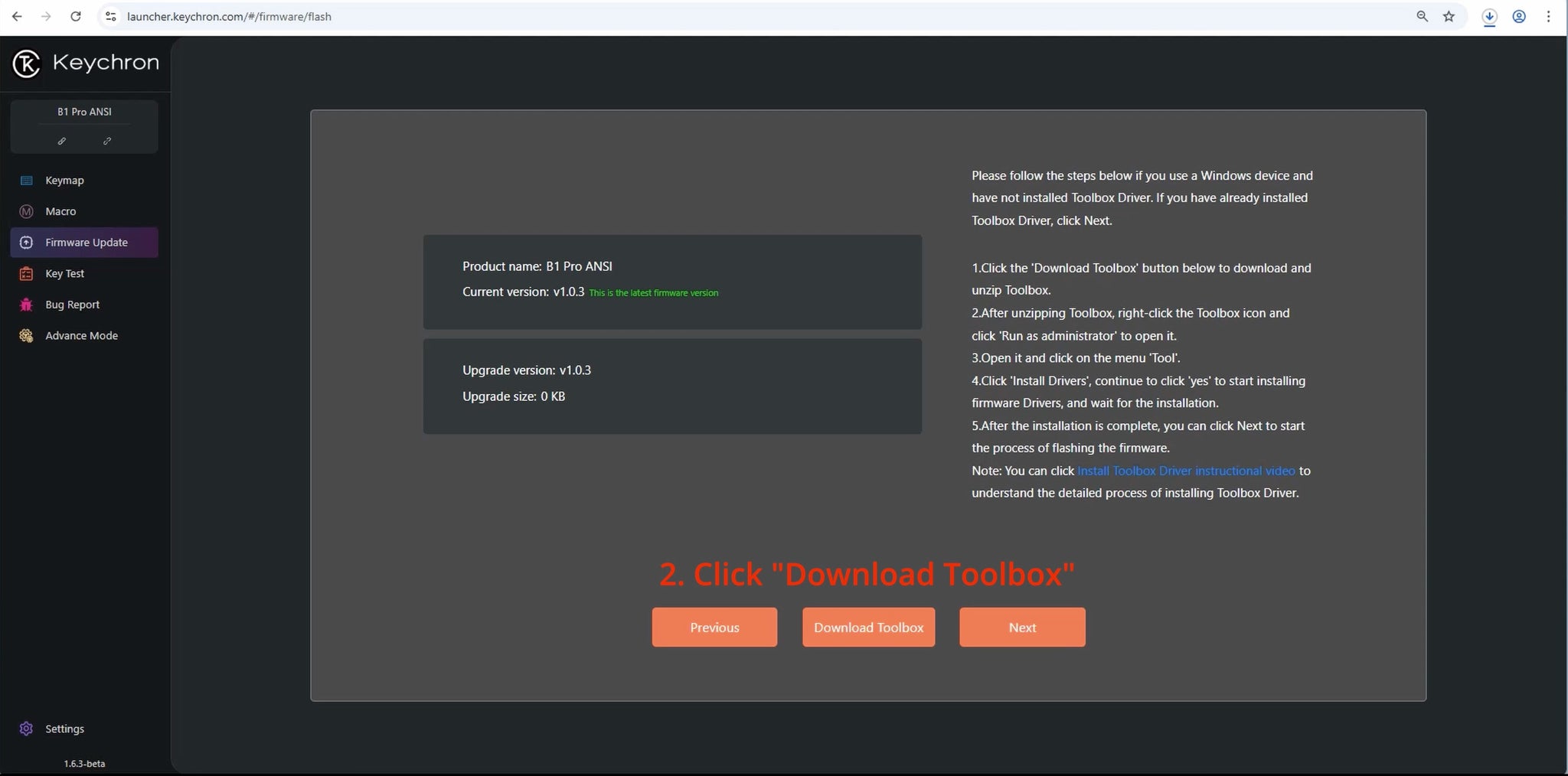The width and height of the screenshot is (1568, 776).
Task: Open the Install Toolbox Driver instructional video link
Action: tap(1186, 471)
